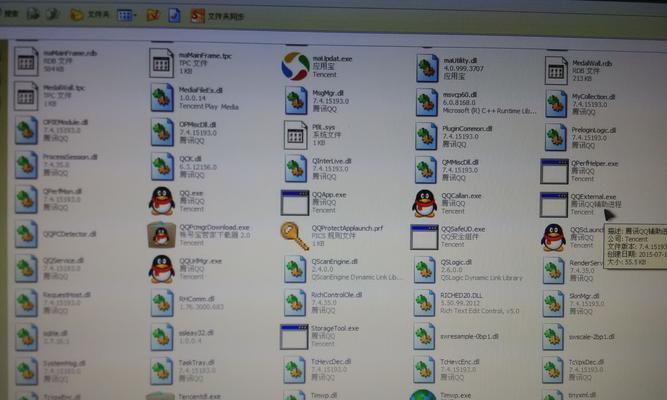667x400 pixels.
Task: Select the msvcp60.dll file icon
Action: point(427,102)
